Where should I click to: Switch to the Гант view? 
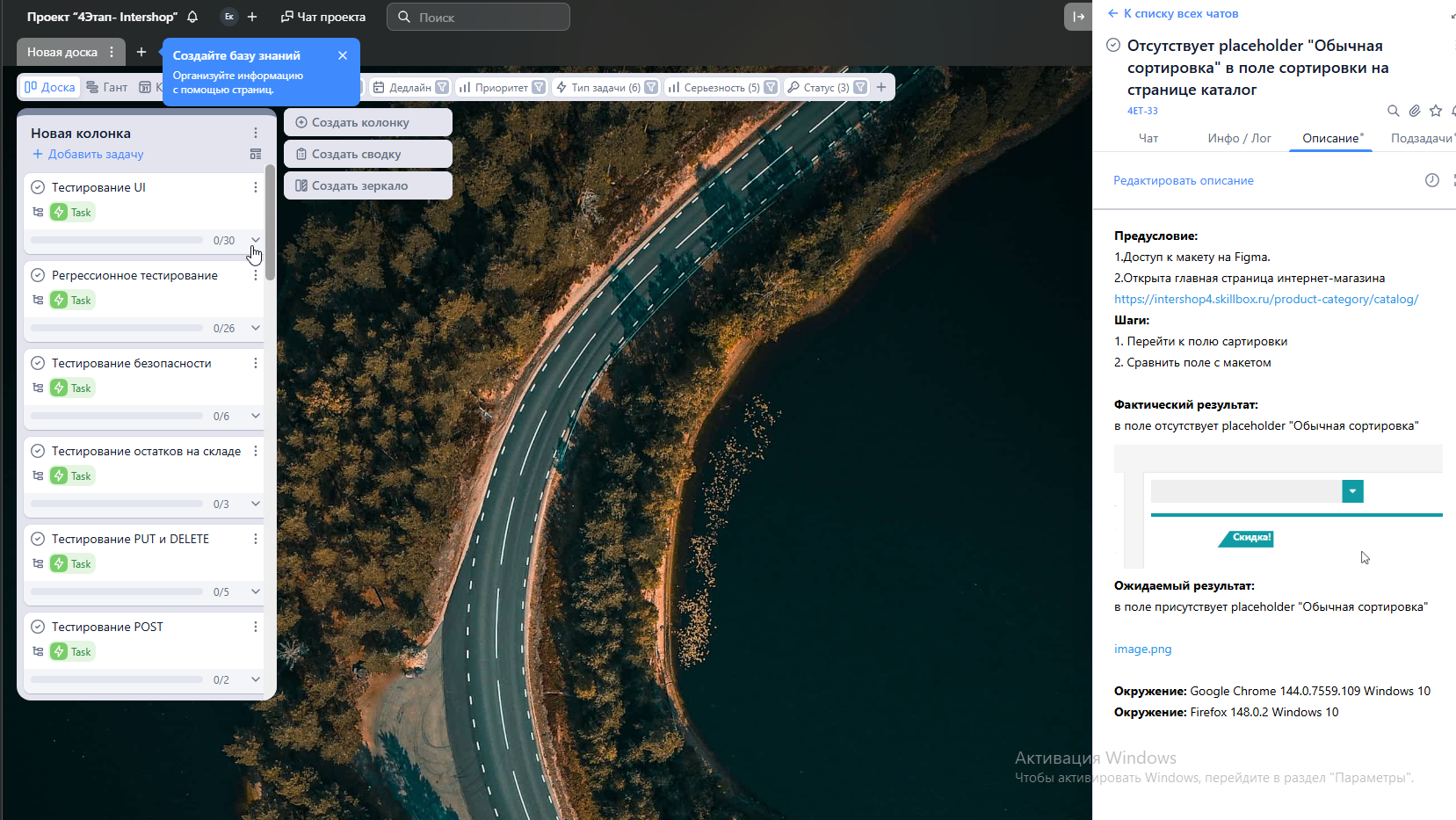tap(107, 87)
